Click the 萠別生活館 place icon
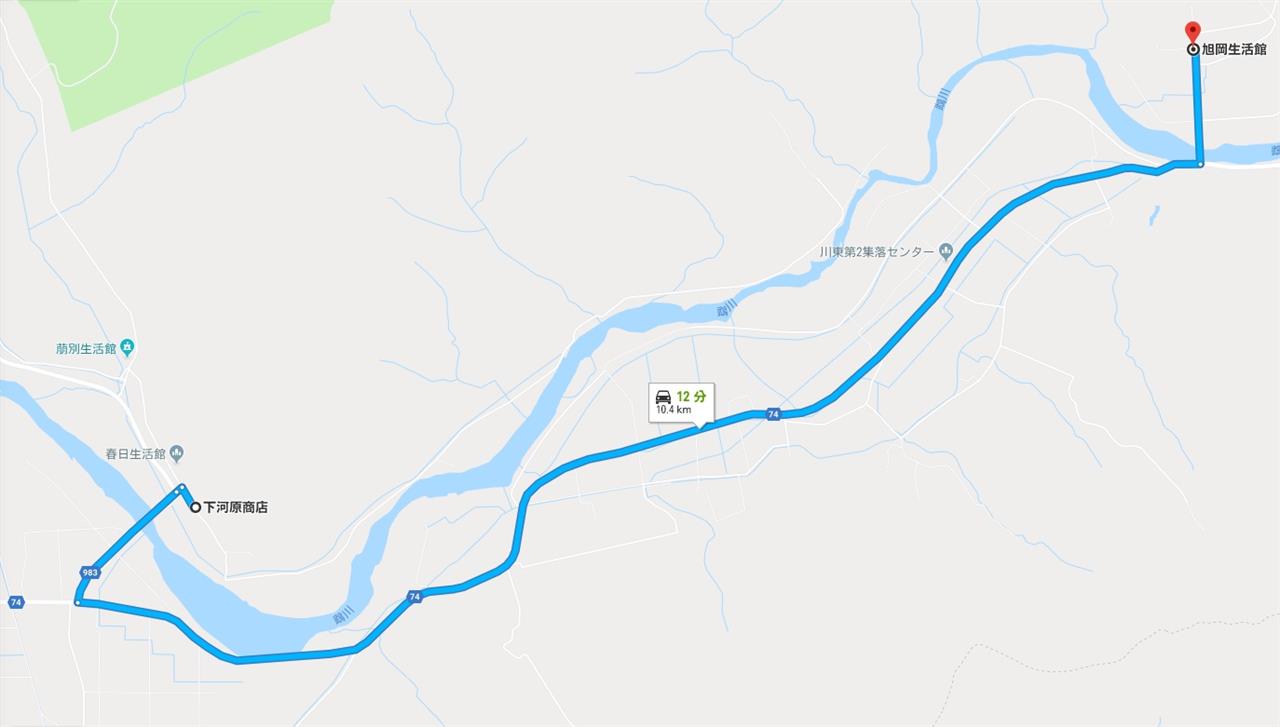1280x727 pixels. tap(127, 348)
